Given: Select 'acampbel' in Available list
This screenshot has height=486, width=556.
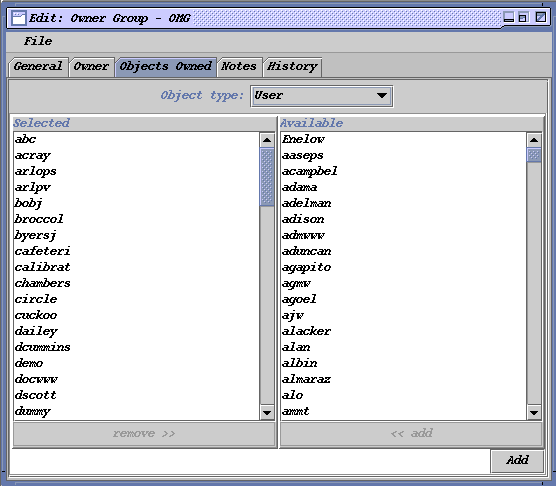Looking at the screenshot, I should [x=404, y=171].
